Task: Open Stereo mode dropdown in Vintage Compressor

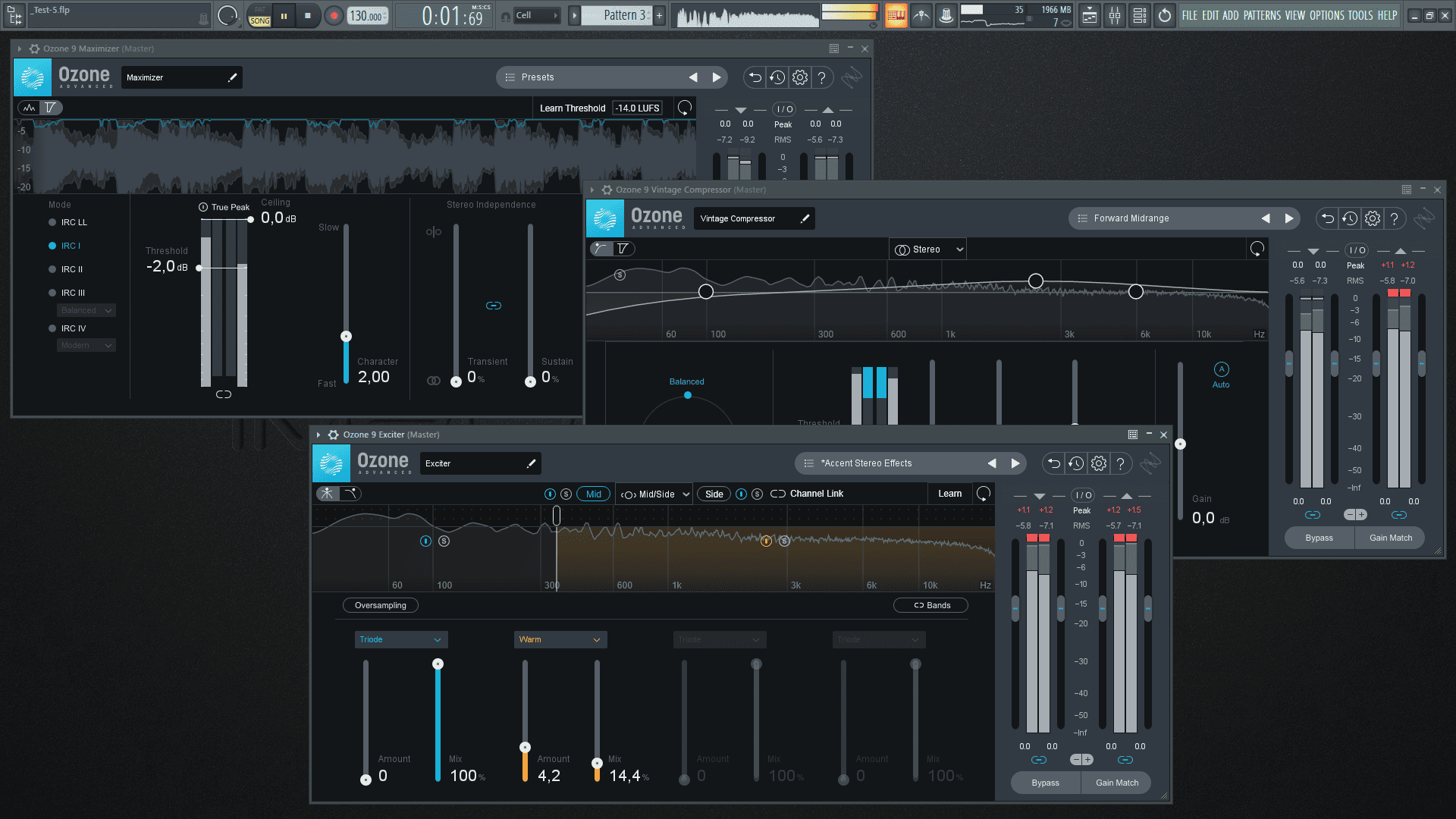Action: coord(928,249)
